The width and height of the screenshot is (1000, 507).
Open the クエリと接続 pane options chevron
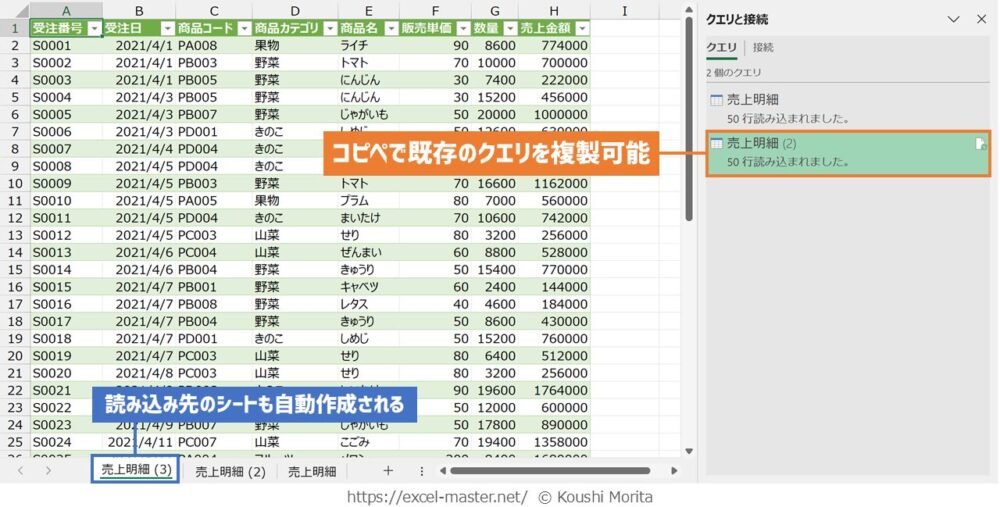[953, 19]
